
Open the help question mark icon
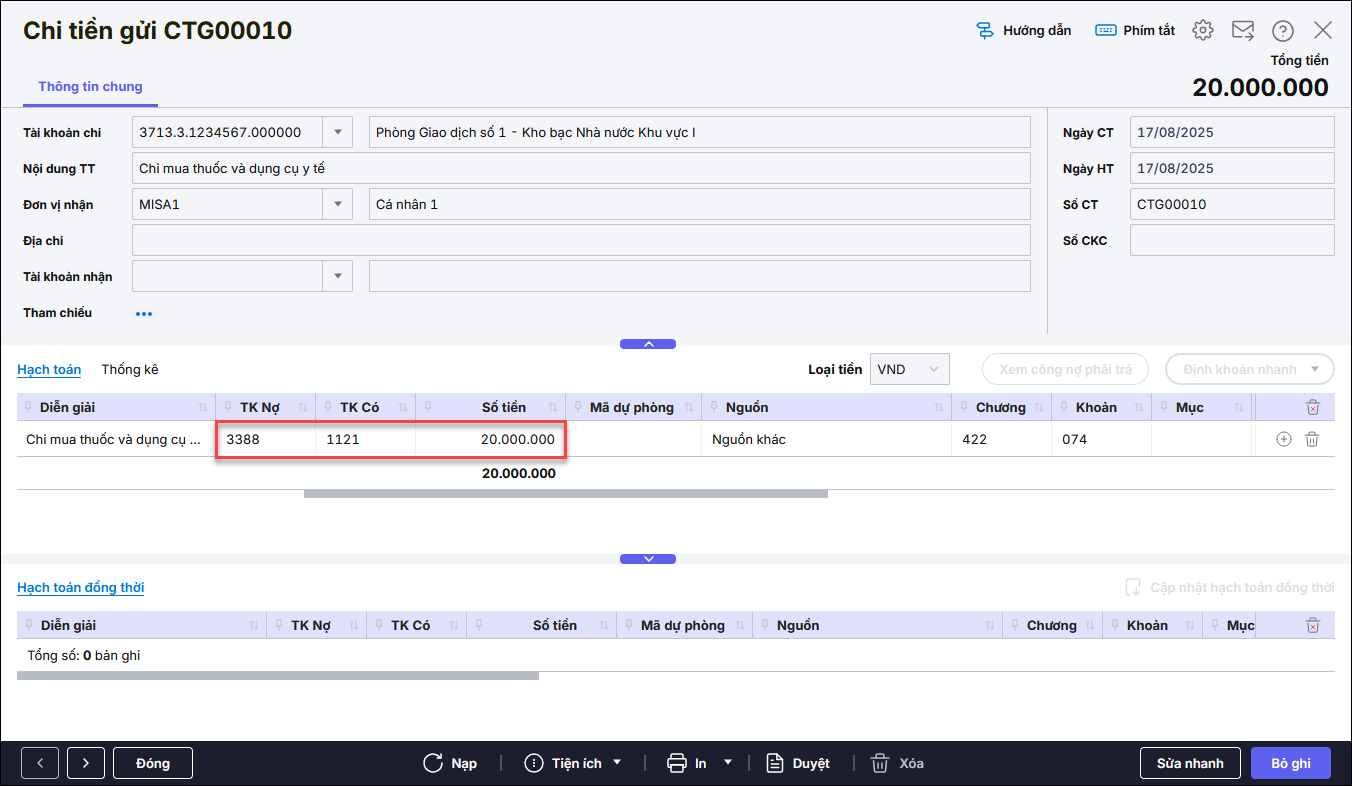pos(1283,31)
